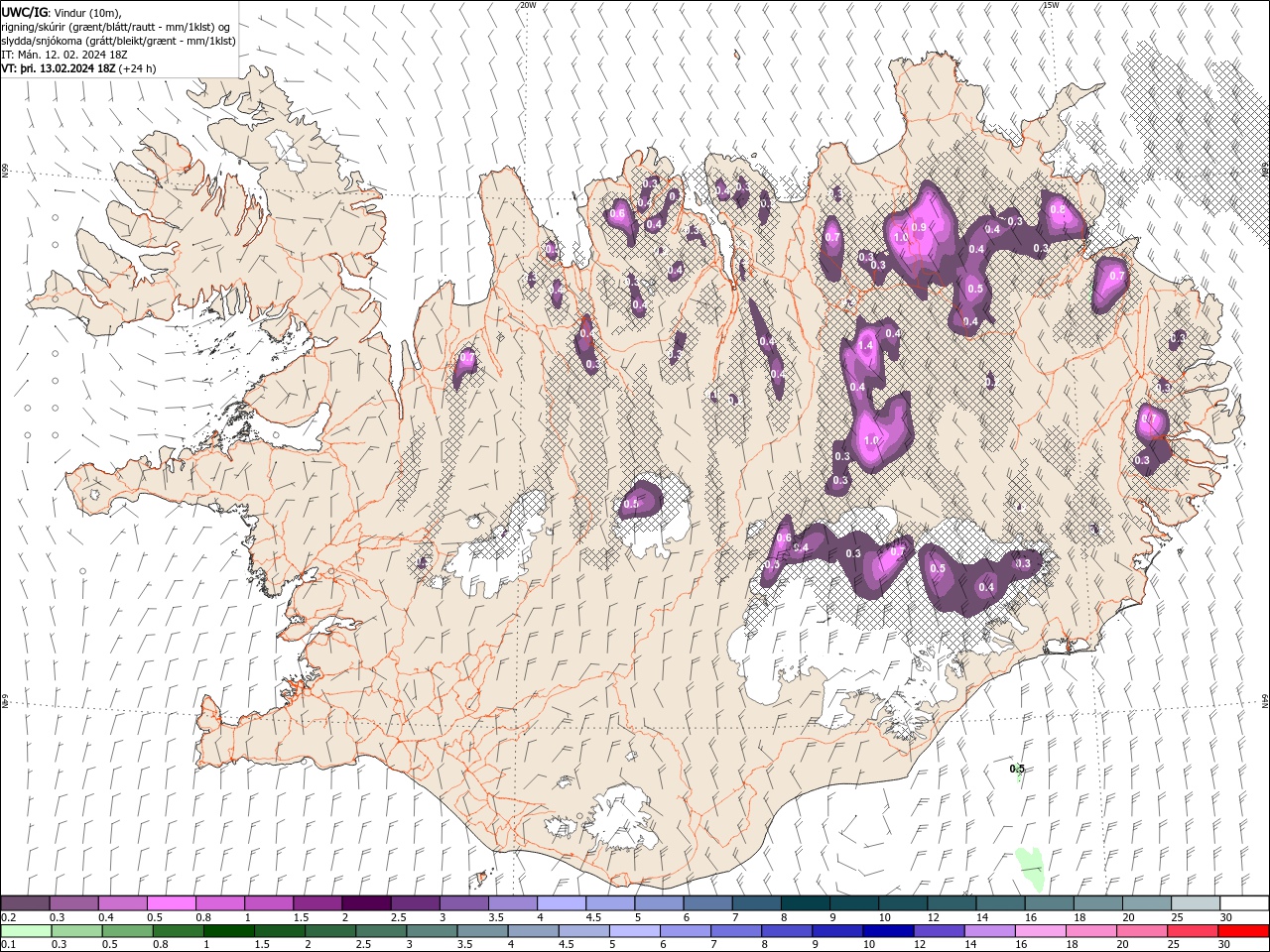Click the 0.9 snowfall value on the map
This screenshot has width=1270, height=952.
(919, 227)
